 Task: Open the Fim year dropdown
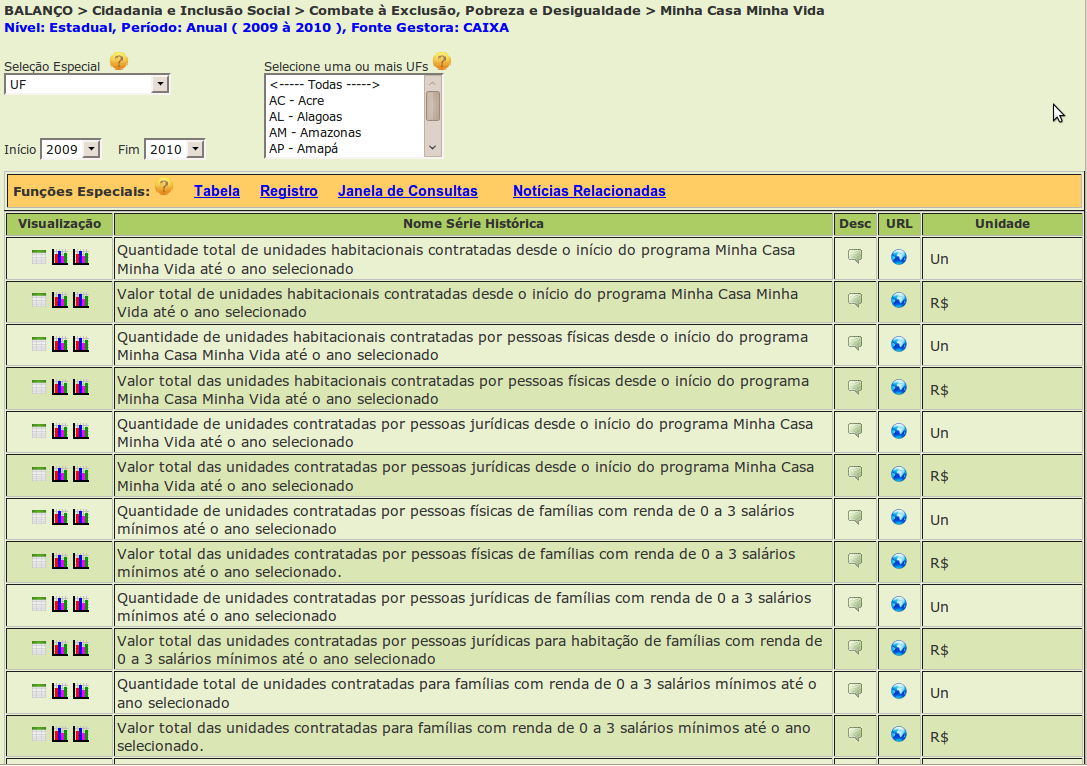195,149
